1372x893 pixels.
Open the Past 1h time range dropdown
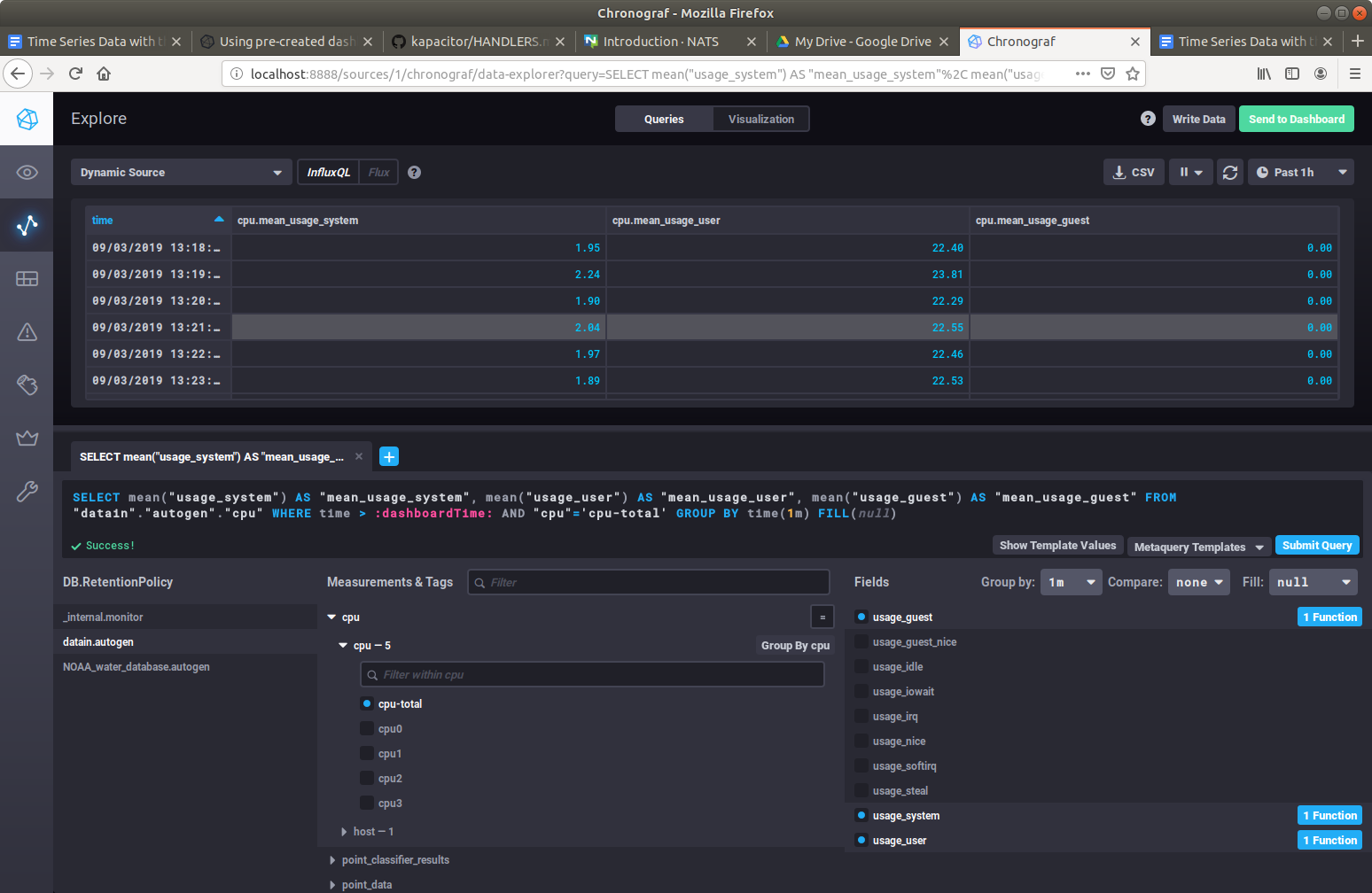(1301, 173)
